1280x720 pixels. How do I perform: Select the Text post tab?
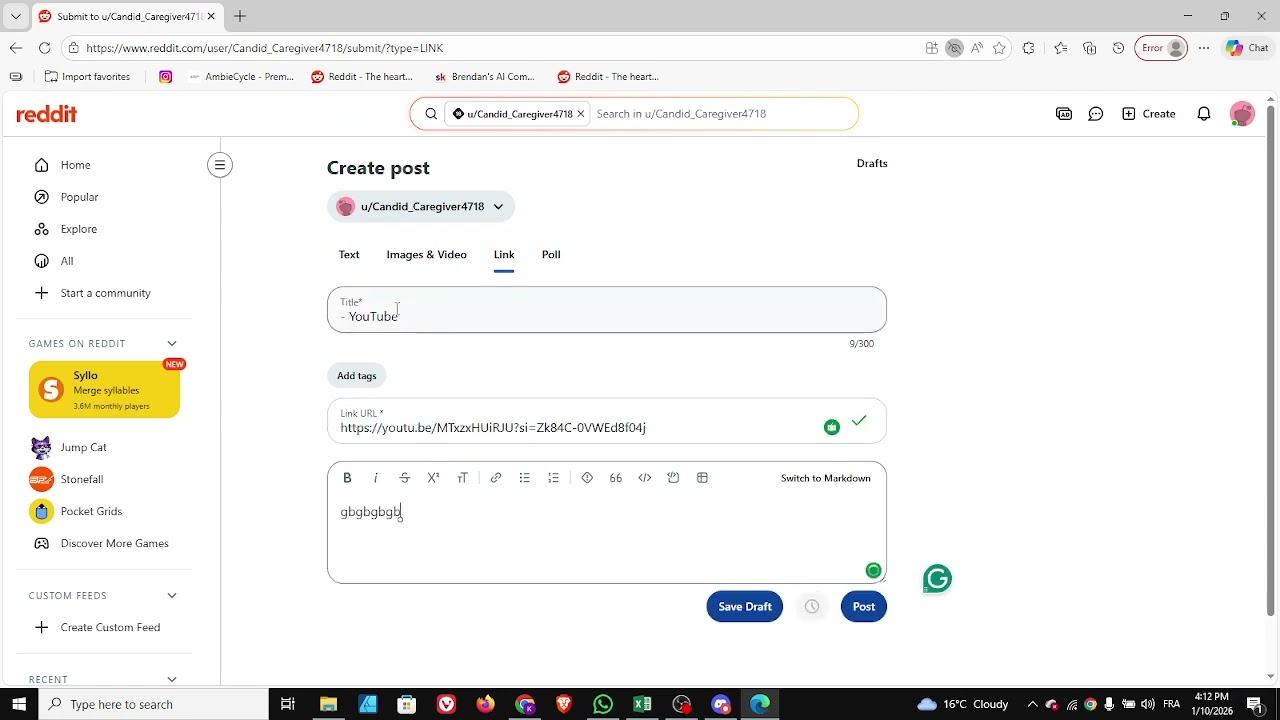point(349,255)
